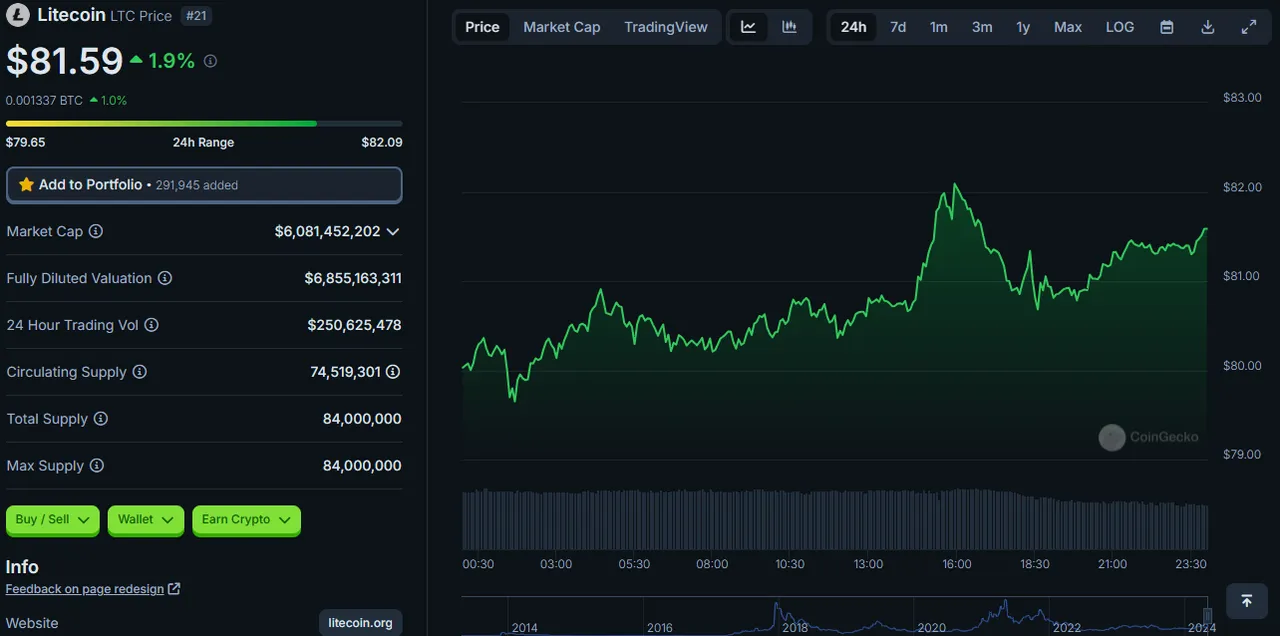Click the 291,945 added text
The image size is (1280, 636).
click(x=197, y=185)
